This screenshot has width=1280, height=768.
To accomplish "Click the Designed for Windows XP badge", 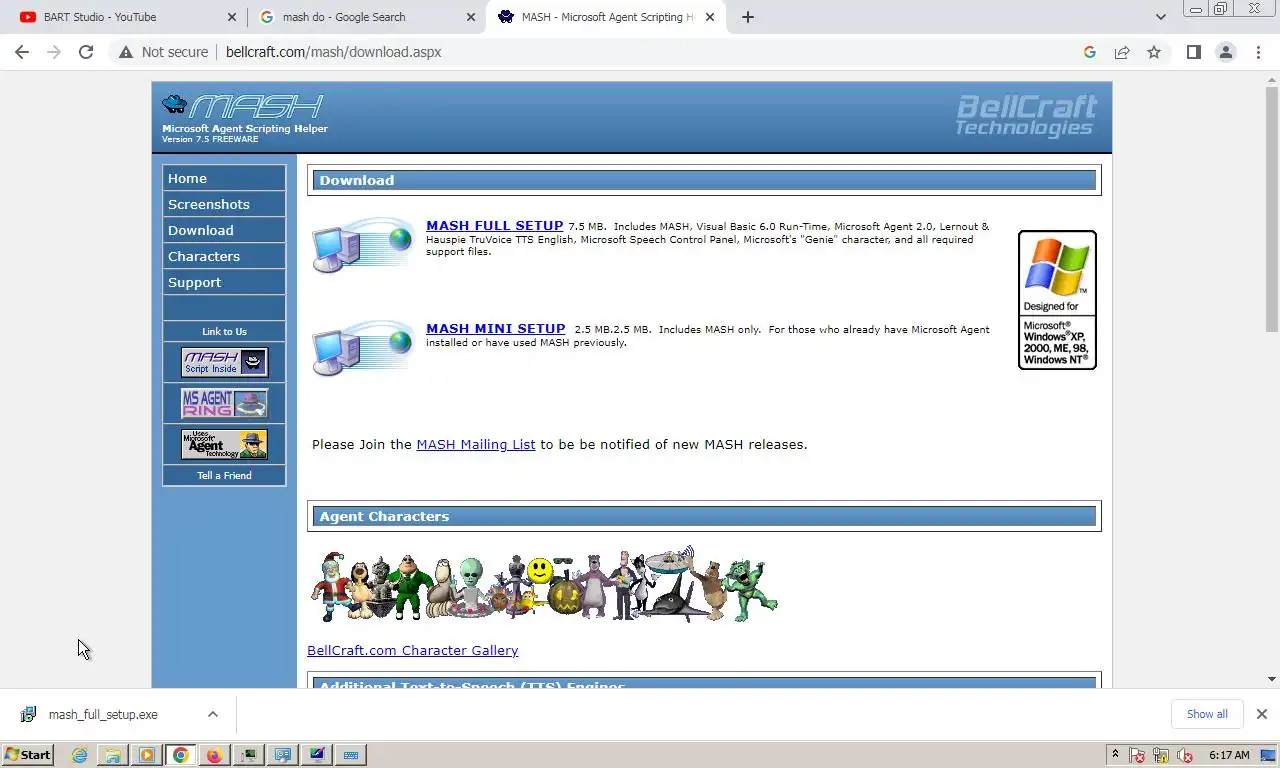I will (1057, 300).
